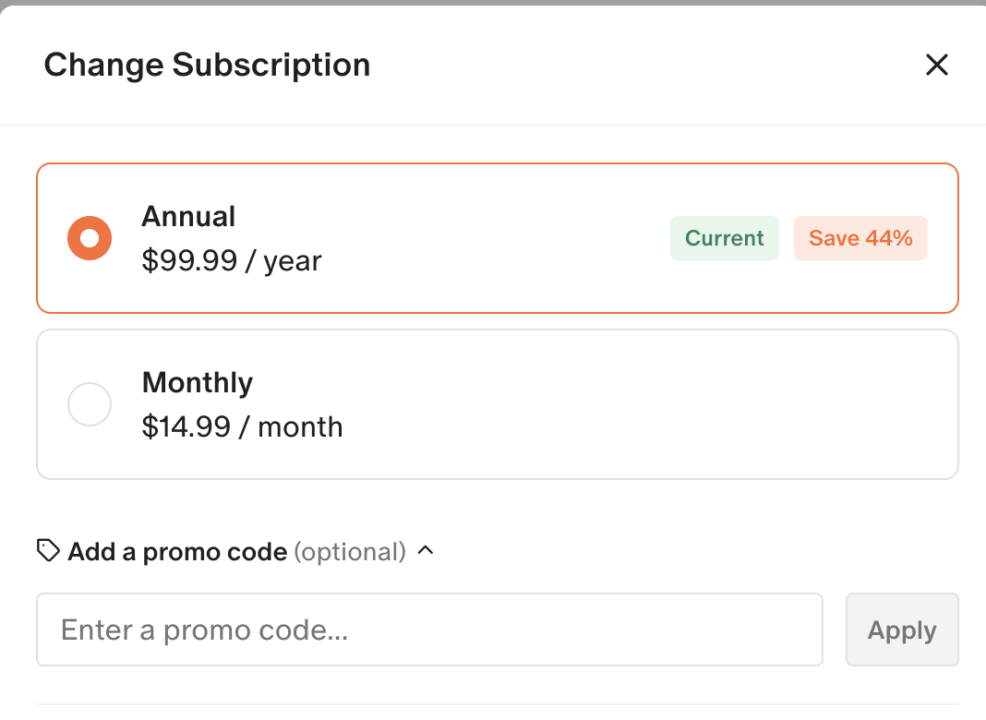
Task: Click the Add a promo code label
Action: (177, 551)
